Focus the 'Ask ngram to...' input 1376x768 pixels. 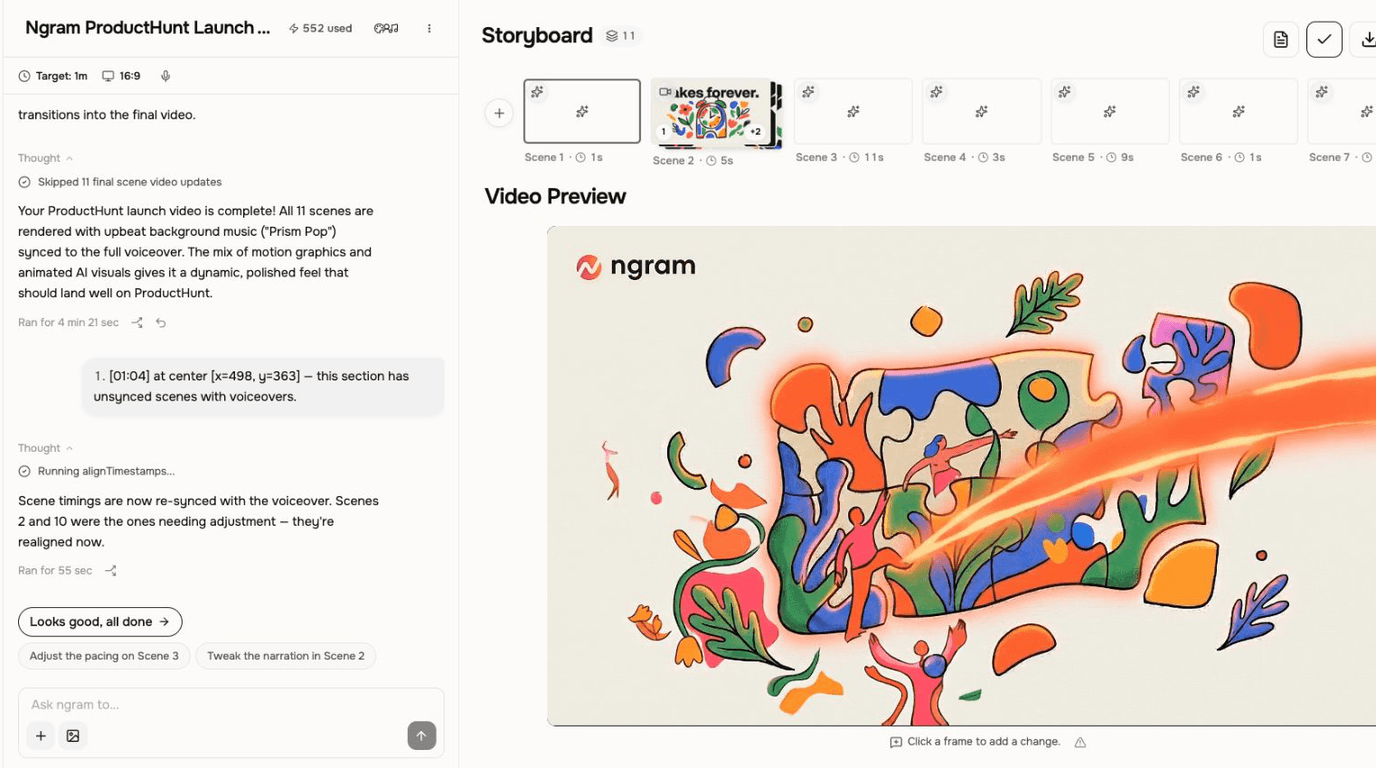point(231,705)
